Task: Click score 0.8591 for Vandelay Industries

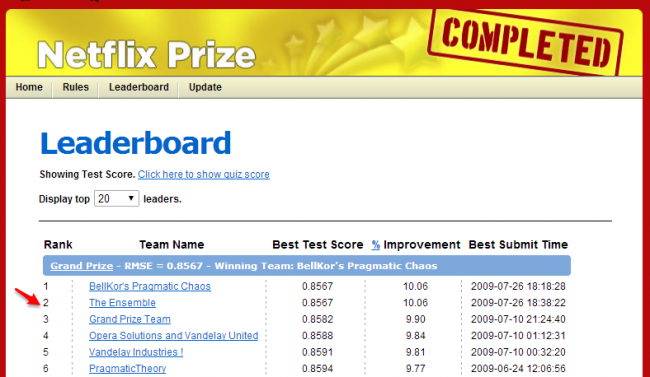Action: (318, 352)
